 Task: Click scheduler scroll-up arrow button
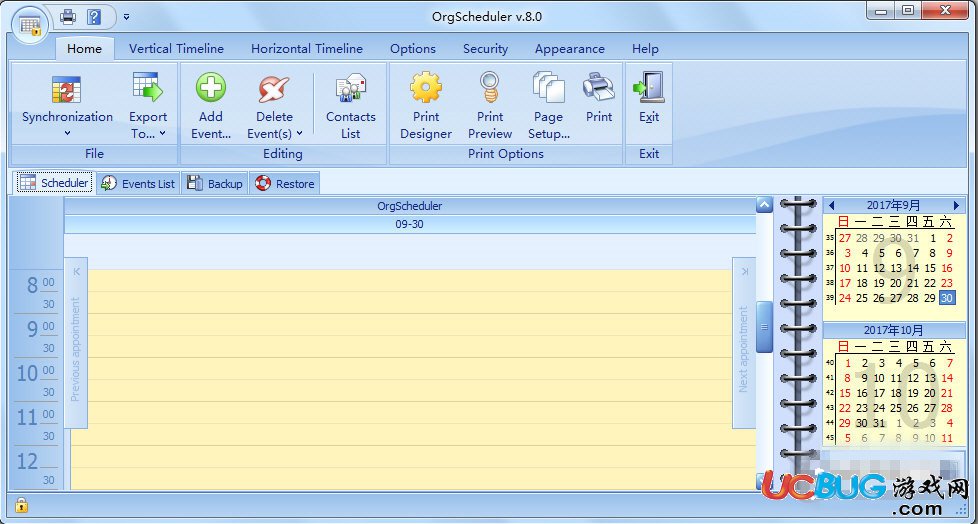[764, 205]
